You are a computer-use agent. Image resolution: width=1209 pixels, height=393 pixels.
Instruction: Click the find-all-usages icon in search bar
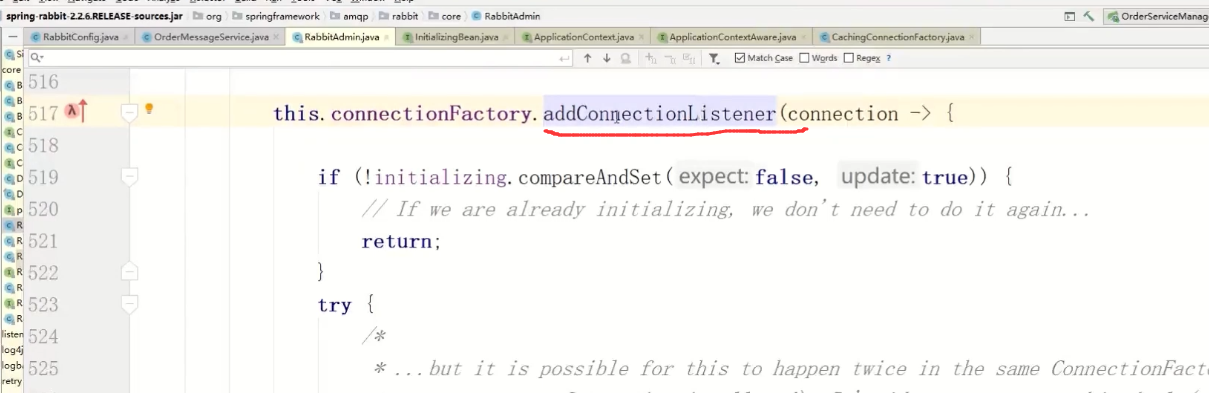[625, 58]
